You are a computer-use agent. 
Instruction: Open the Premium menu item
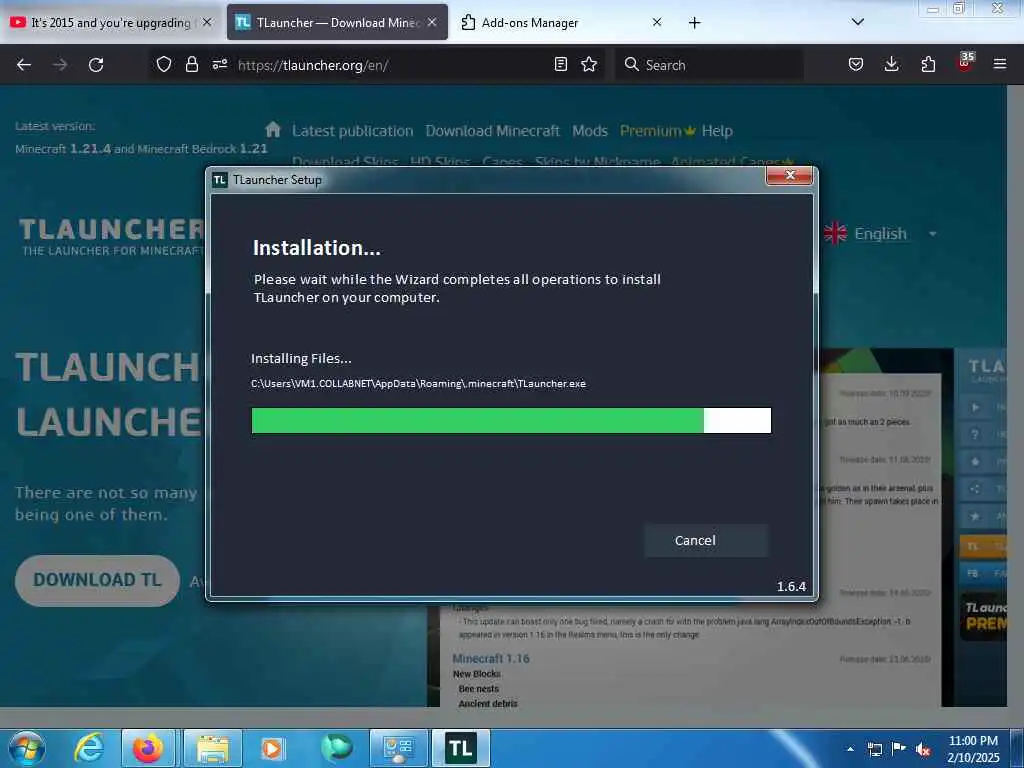click(x=657, y=131)
